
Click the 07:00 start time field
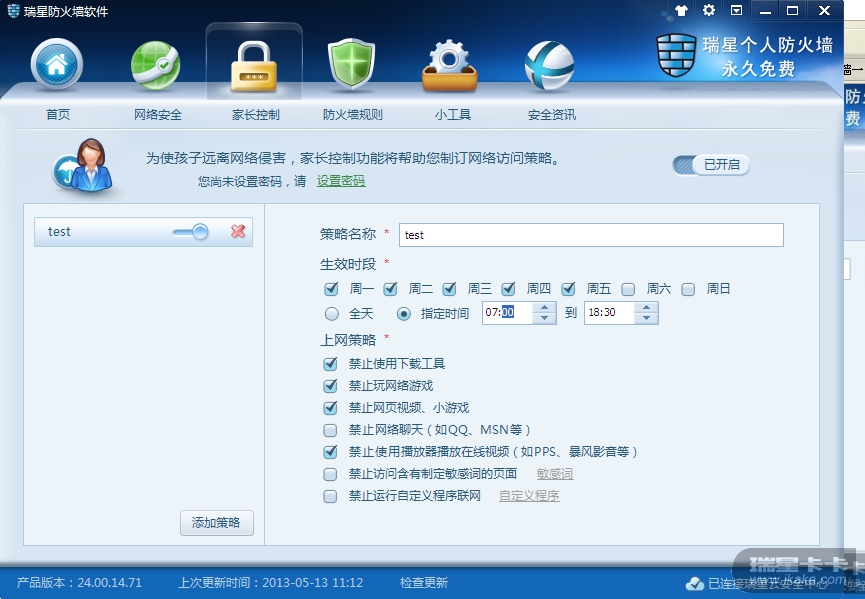(x=508, y=313)
